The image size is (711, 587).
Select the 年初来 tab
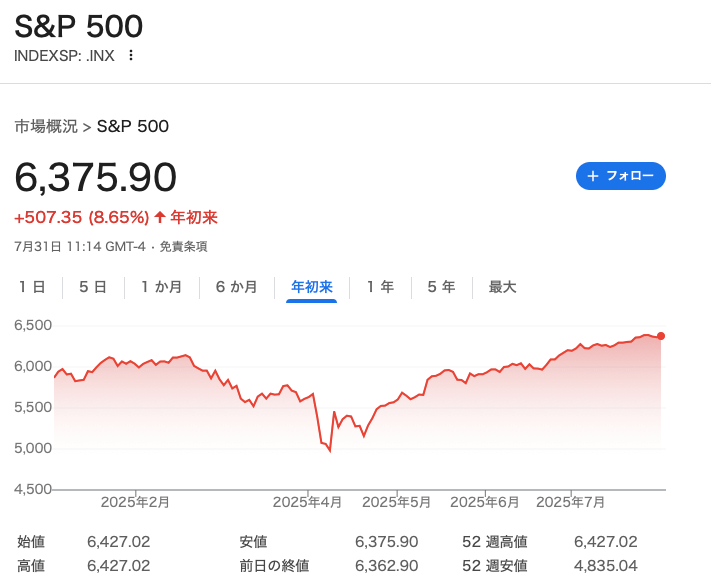click(x=312, y=287)
